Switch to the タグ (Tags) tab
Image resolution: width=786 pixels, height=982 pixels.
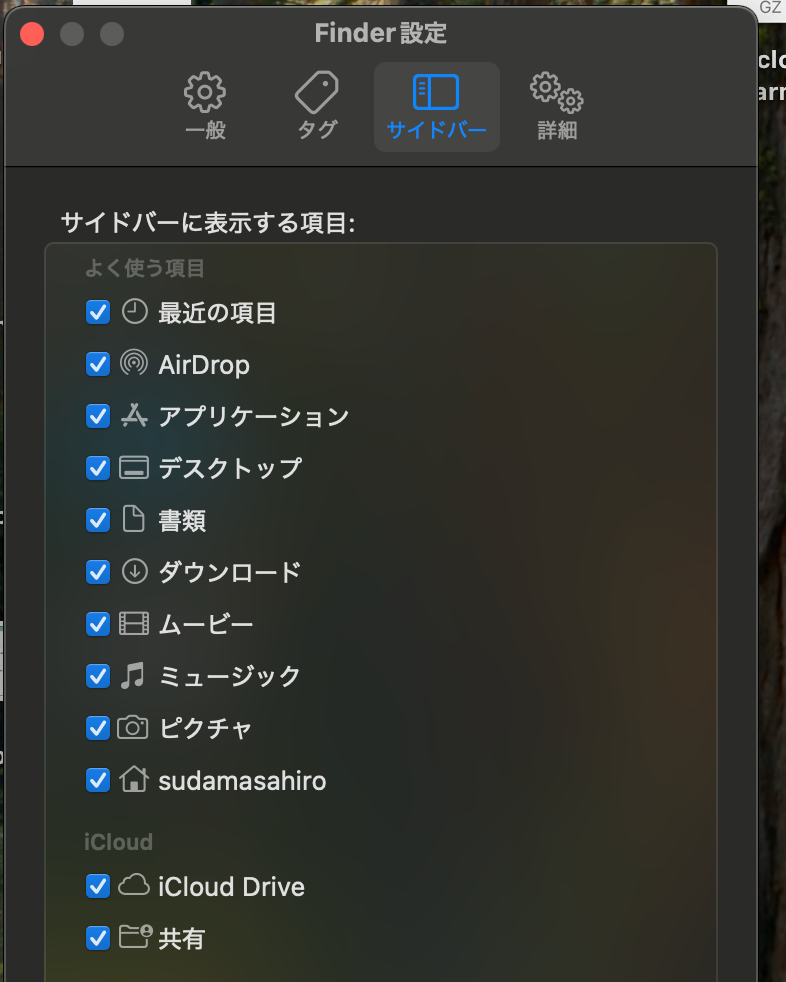pos(318,106)
